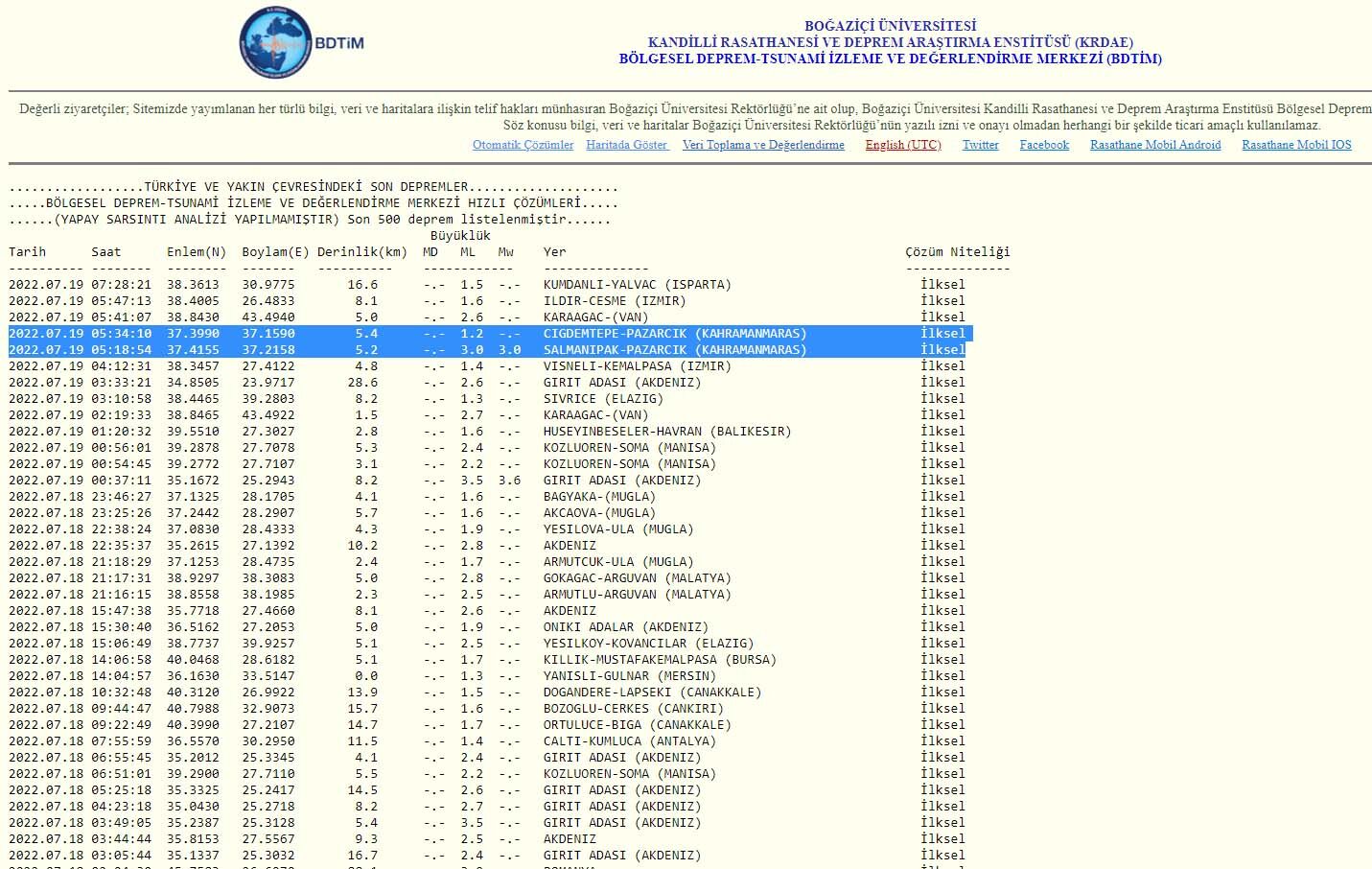Click Mw value 3.0 in SALMANIPAK row
1372x869 pixels.
pyautogui.click(x=510, y=350)
